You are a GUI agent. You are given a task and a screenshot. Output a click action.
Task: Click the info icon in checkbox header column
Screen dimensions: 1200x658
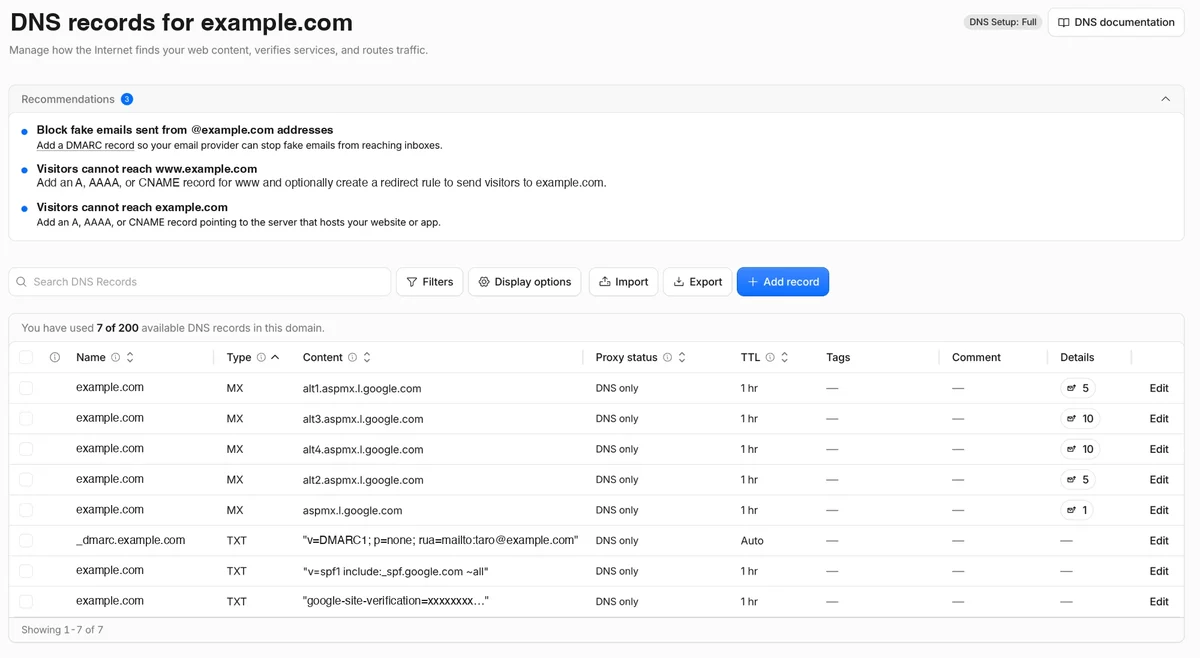click(x=55, y=357)
